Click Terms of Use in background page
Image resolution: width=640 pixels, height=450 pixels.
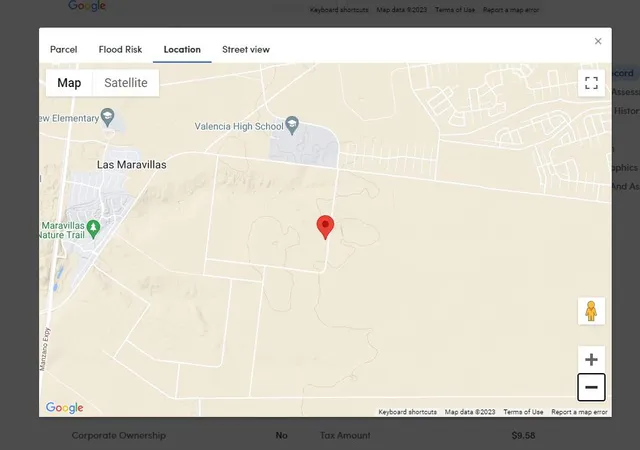coord(455,10)
